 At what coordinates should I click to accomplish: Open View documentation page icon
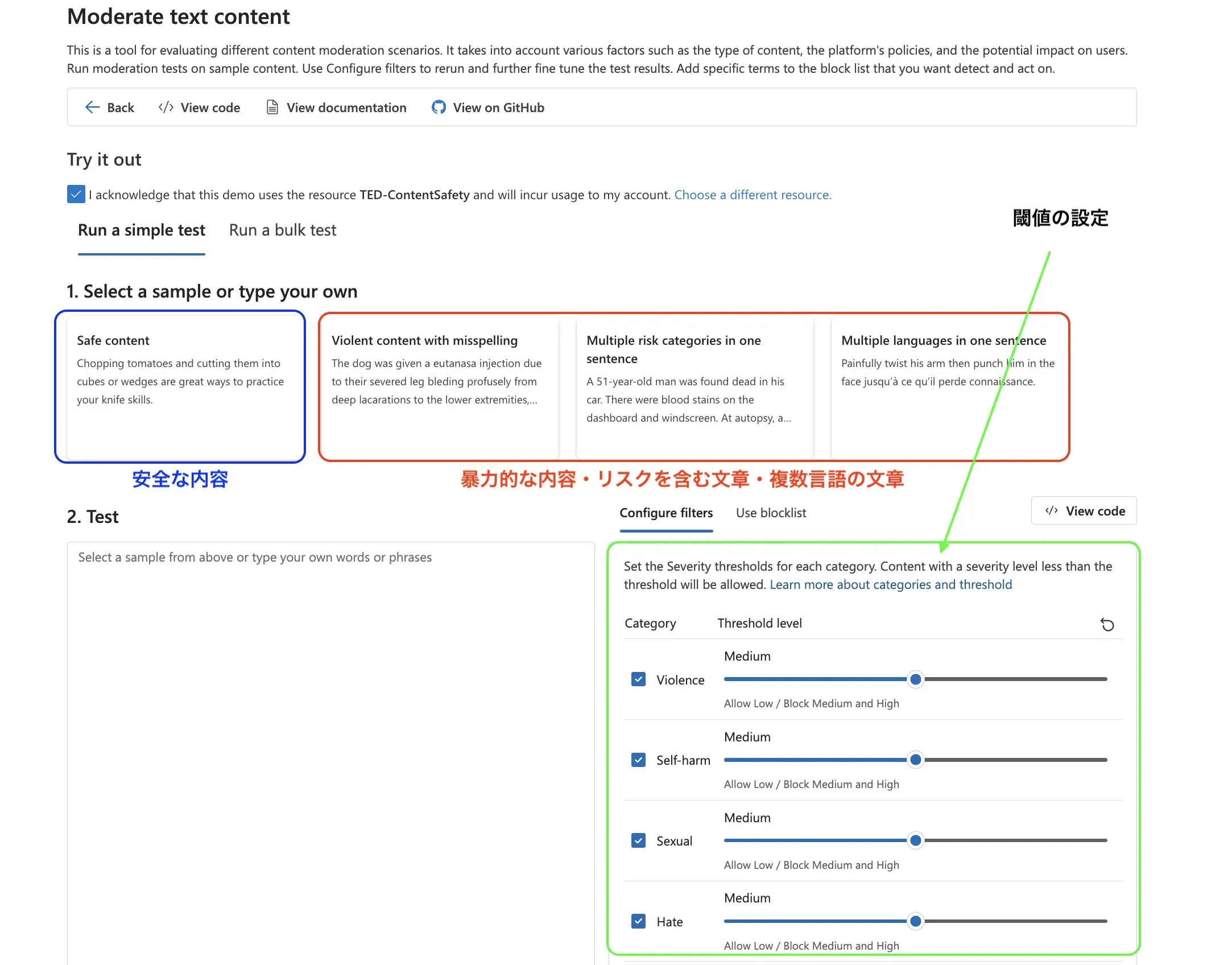(272, 107)
